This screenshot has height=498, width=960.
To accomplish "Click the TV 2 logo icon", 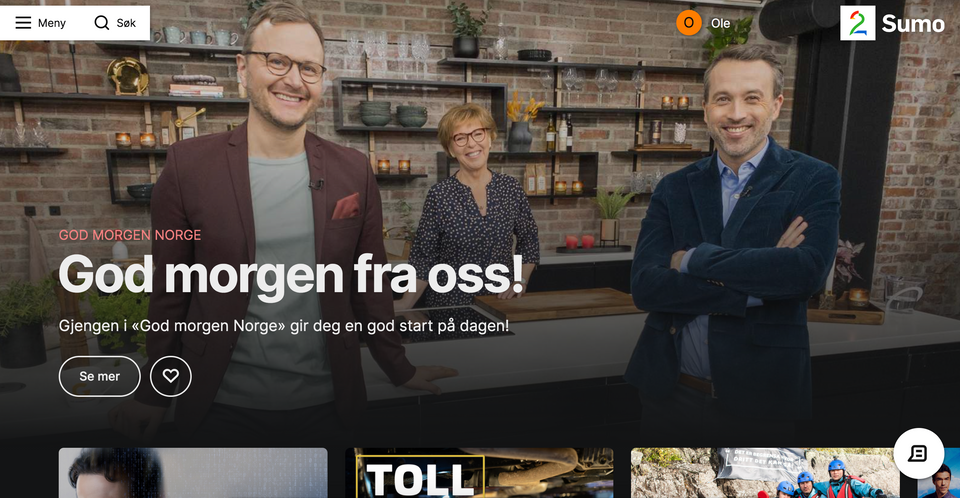I will point(858,23).
